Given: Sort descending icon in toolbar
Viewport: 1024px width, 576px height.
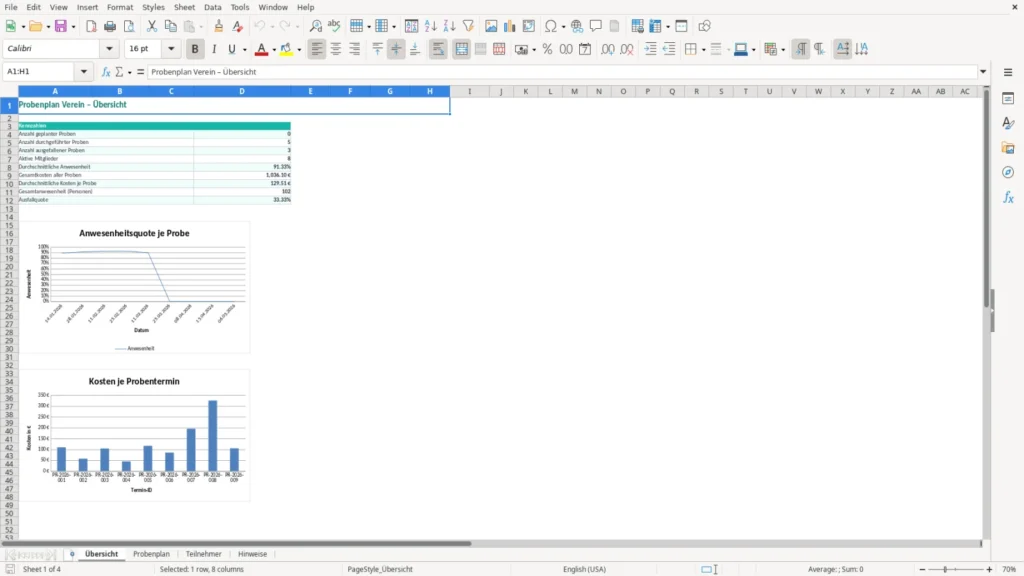Looking at the screenshot, I should 449,26.
